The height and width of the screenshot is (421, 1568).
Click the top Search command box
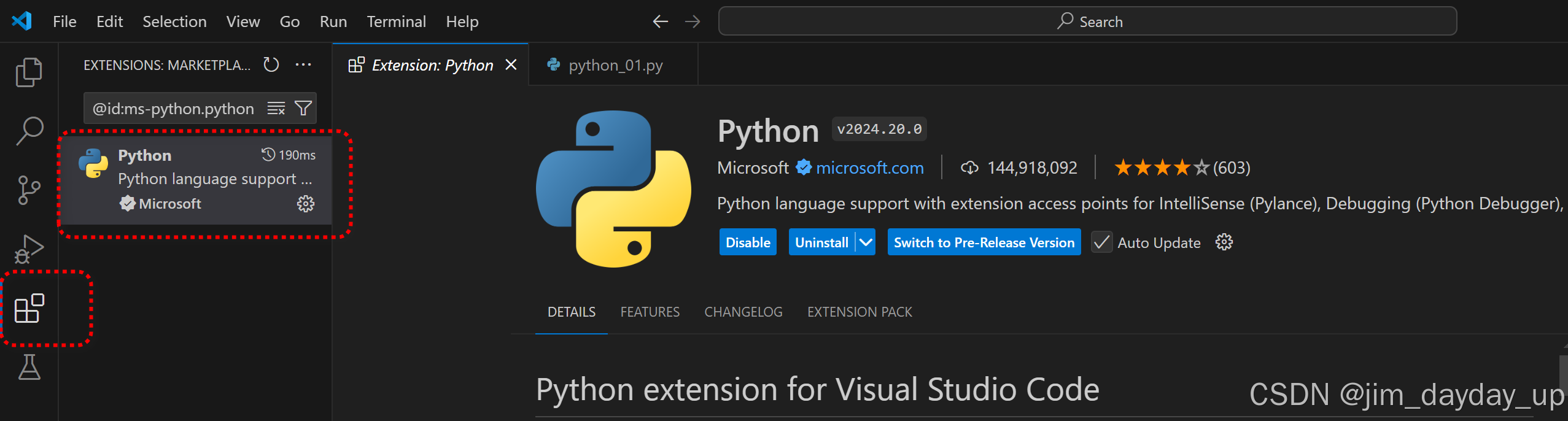tap(1087, 21)
